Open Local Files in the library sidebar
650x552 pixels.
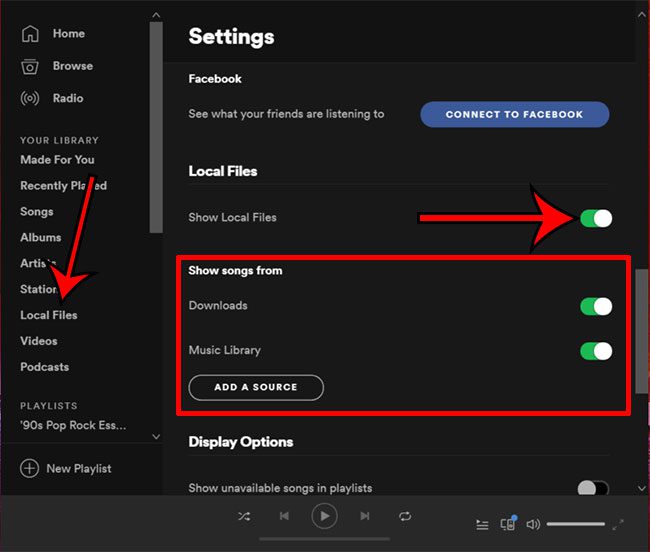pos(49,315)
